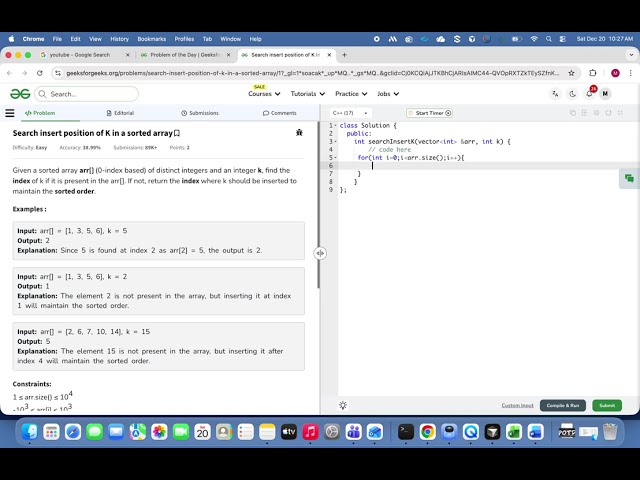The height and width of the screenshot is (480, 640).
Task: Click the green Submit button
Action: pos(606,405)
